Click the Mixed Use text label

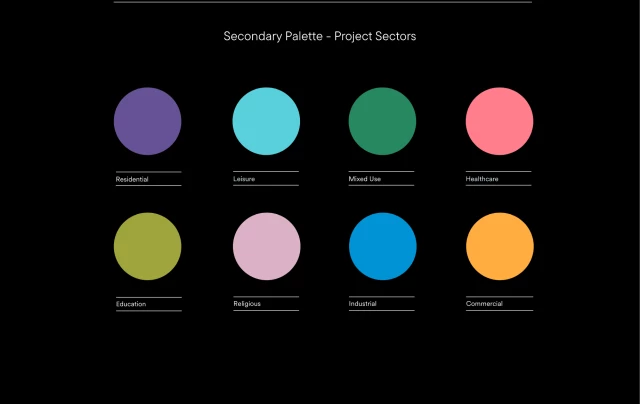[364, 179]
